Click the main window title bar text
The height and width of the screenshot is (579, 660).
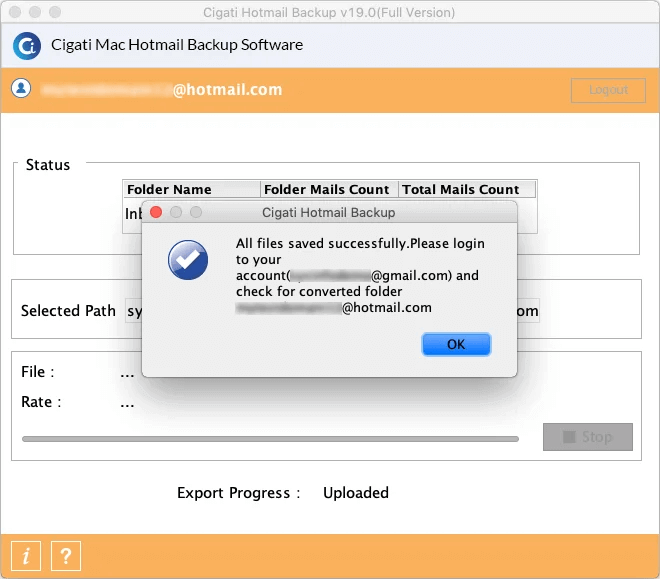[x=329, y=13]
